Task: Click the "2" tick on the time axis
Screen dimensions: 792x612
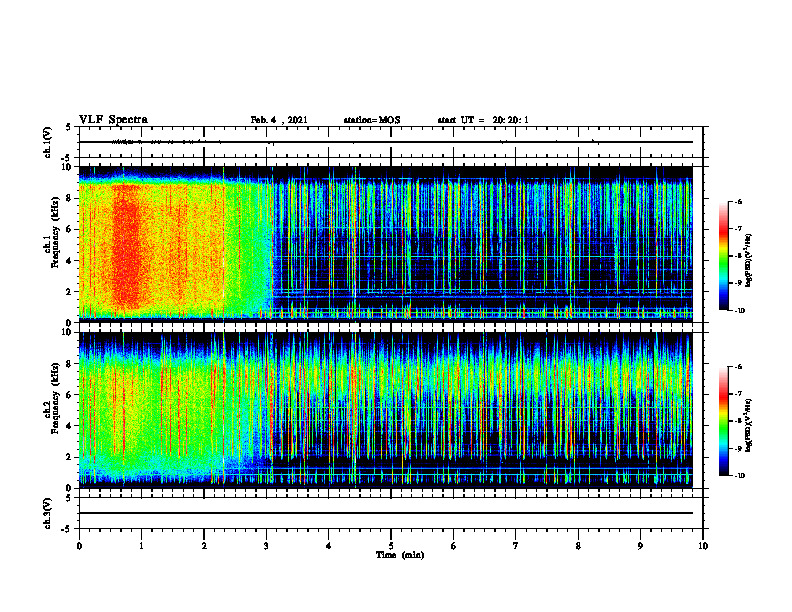Action: click(204, 546)
